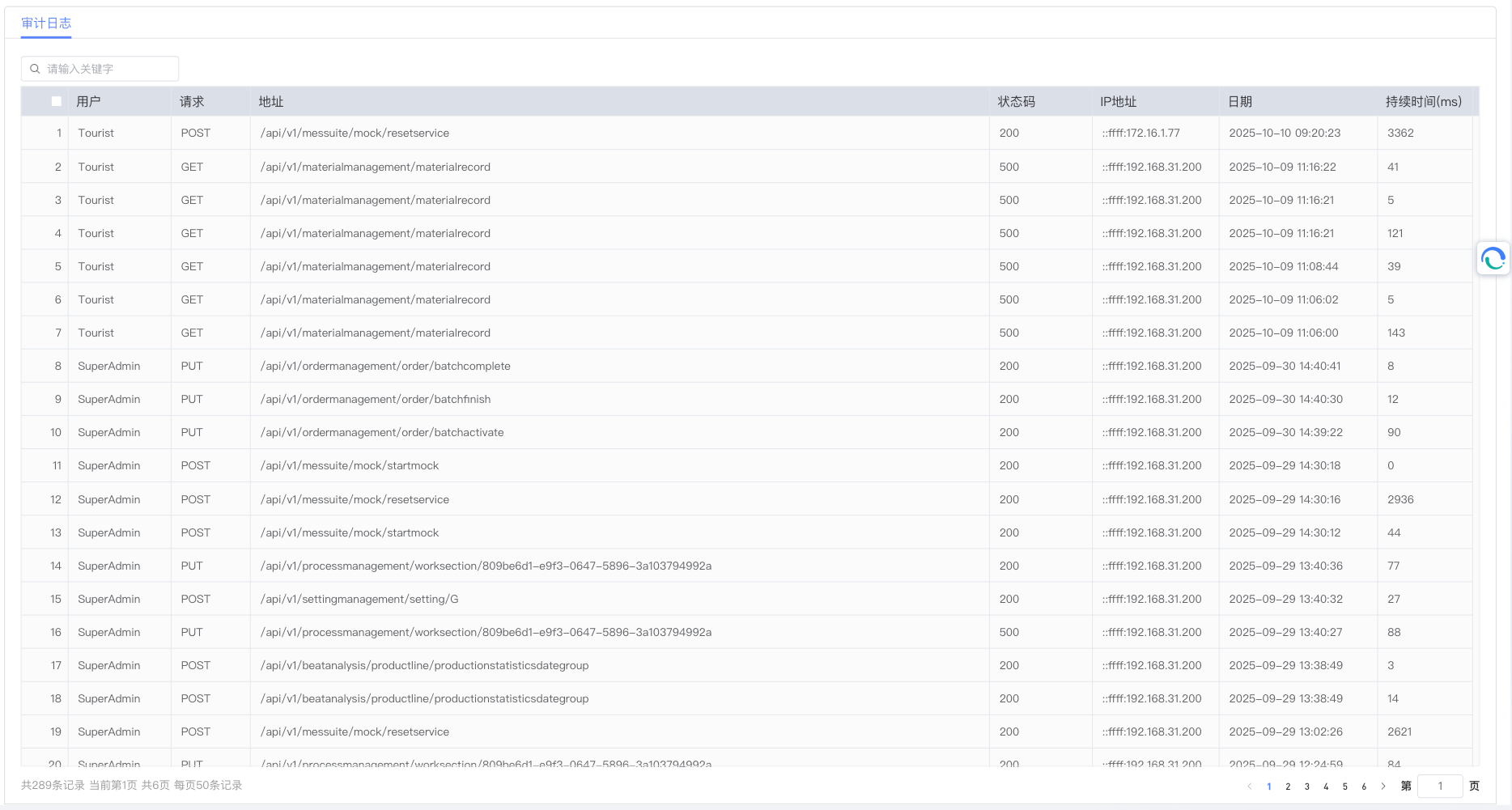Click the 持续时间(ms) column header
Image resolution: width=1512 pixels, height=810 pixels.
1423,101
